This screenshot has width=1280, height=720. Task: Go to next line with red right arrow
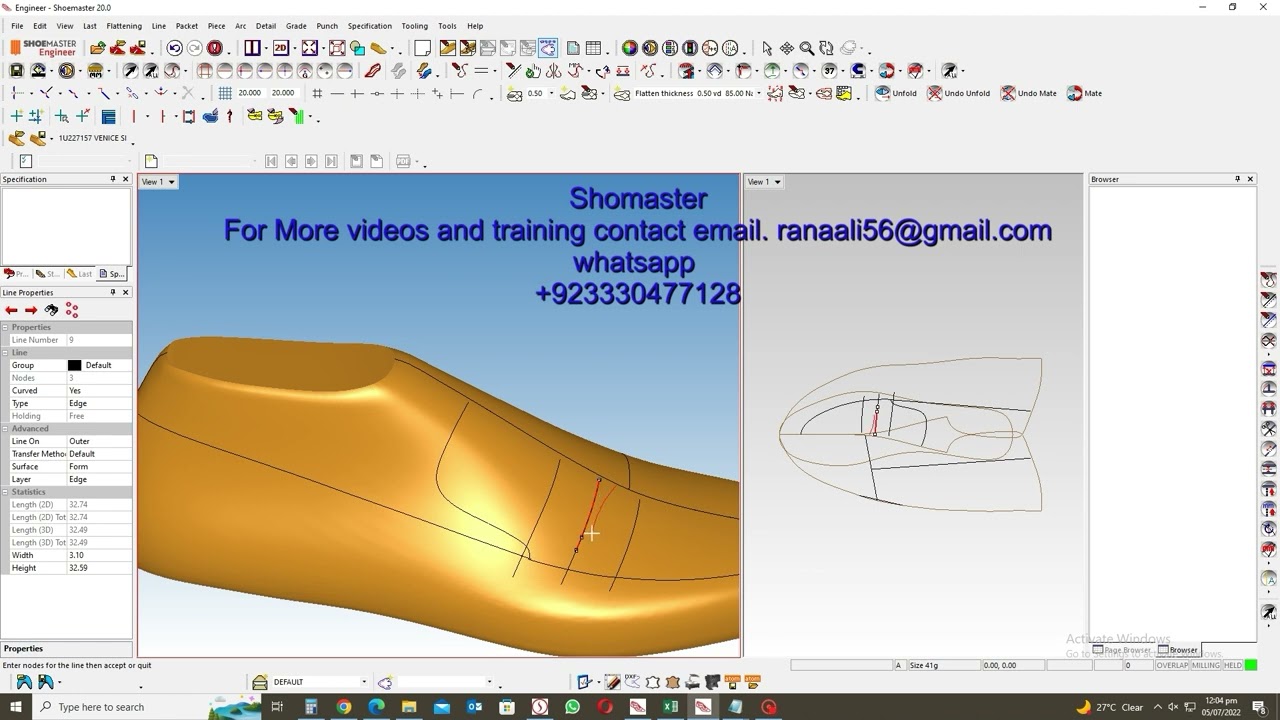coord(31,310)
